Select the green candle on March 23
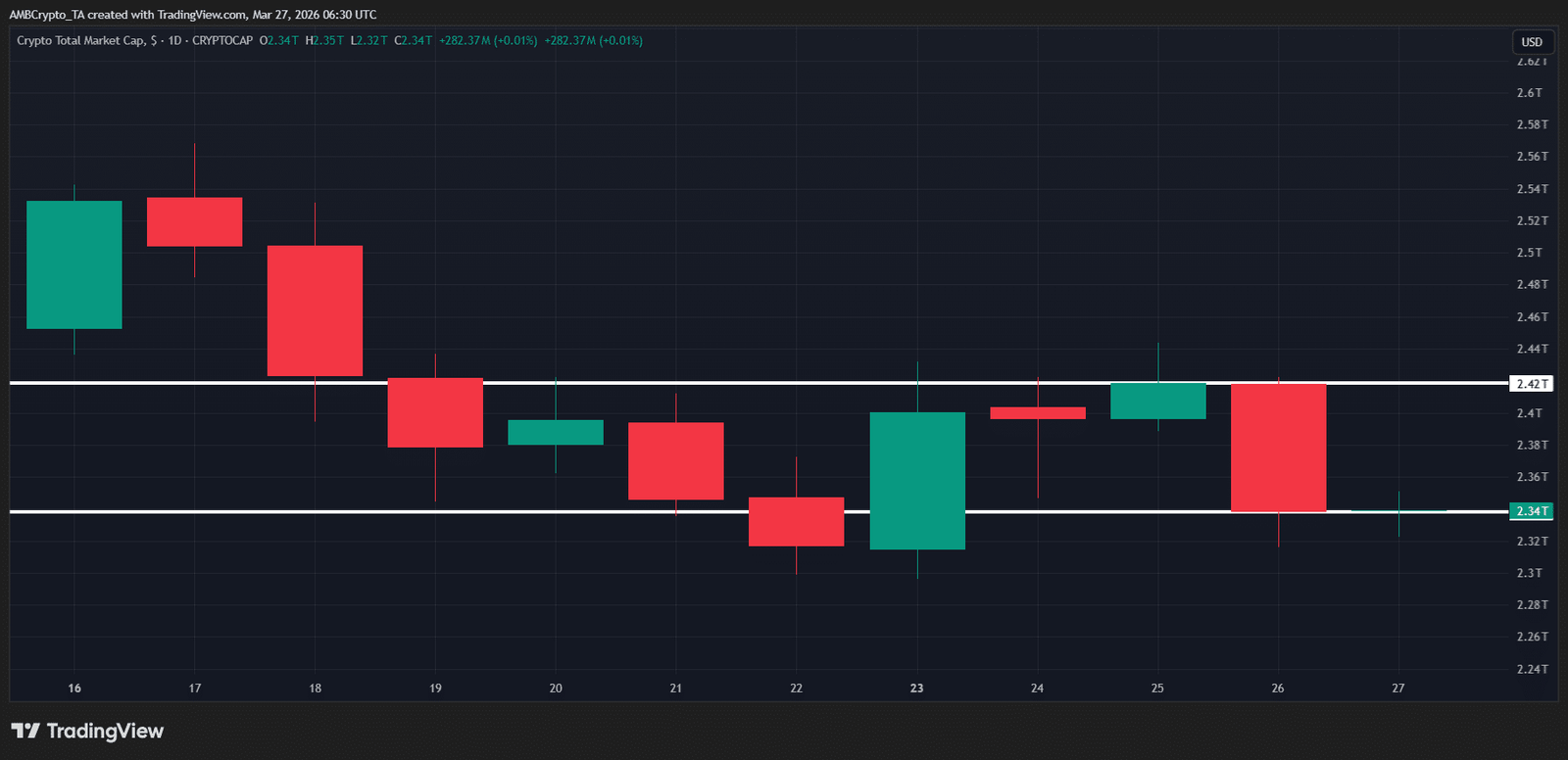The width and height of the screenshot is (1568, 760). tap(917, 480)
